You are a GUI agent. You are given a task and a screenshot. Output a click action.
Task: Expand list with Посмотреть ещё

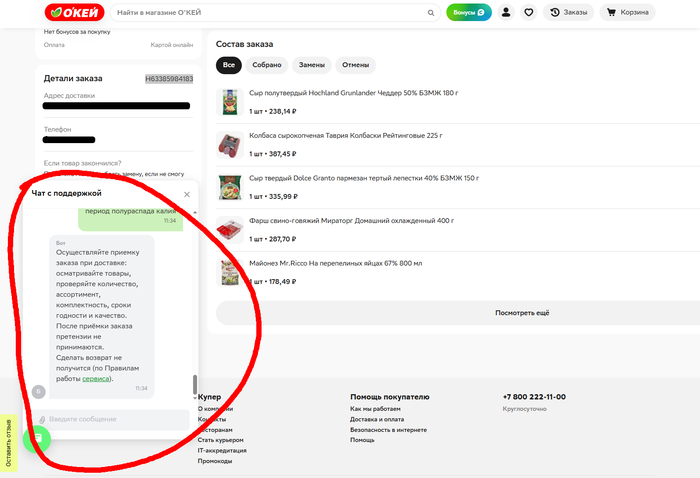point(521,313)
